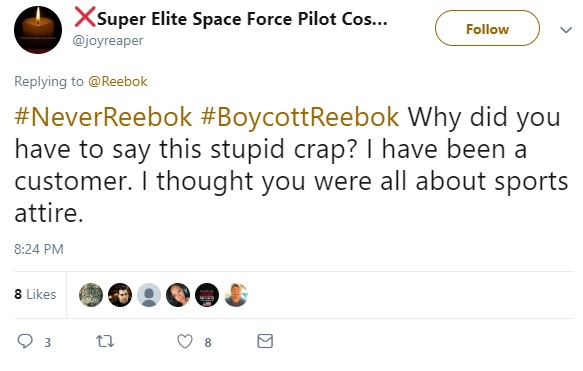
Task: Open Super Elite Space Force Pilot display name
Action: 242,19
